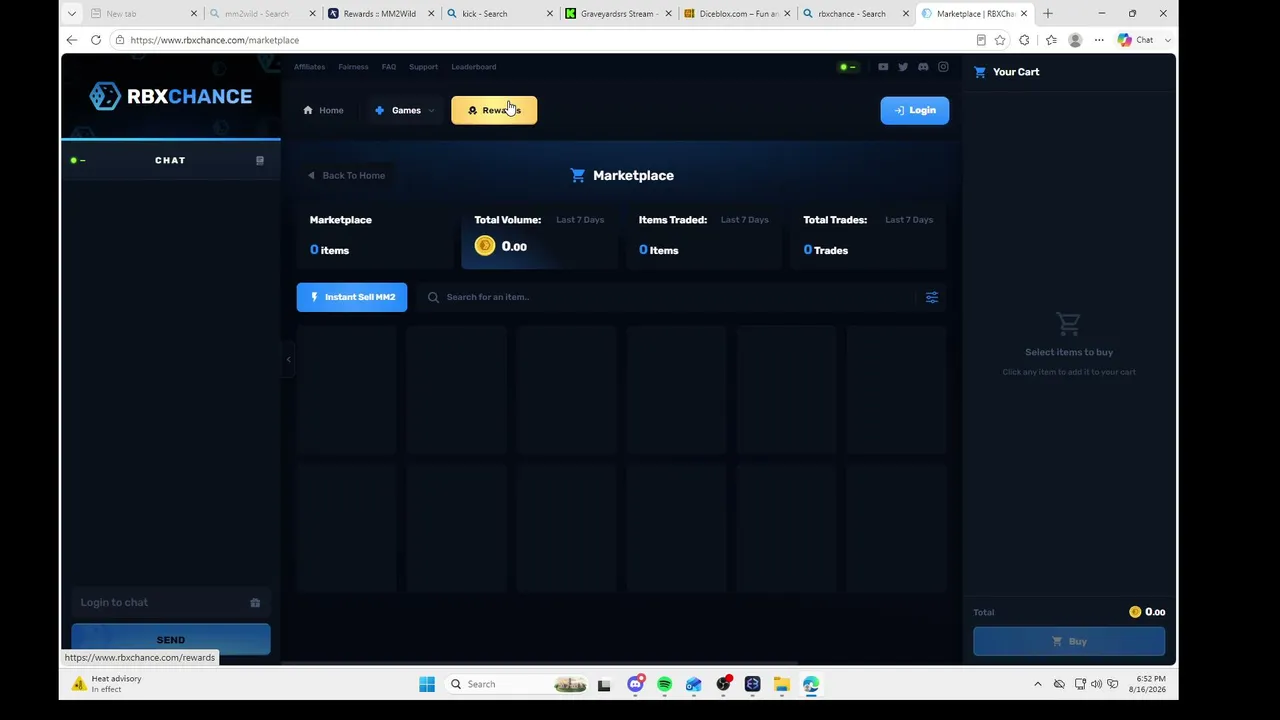Switch to Rewards :: MM2Wild tab
Screen dimensions: 1280x720
(382, 14)
